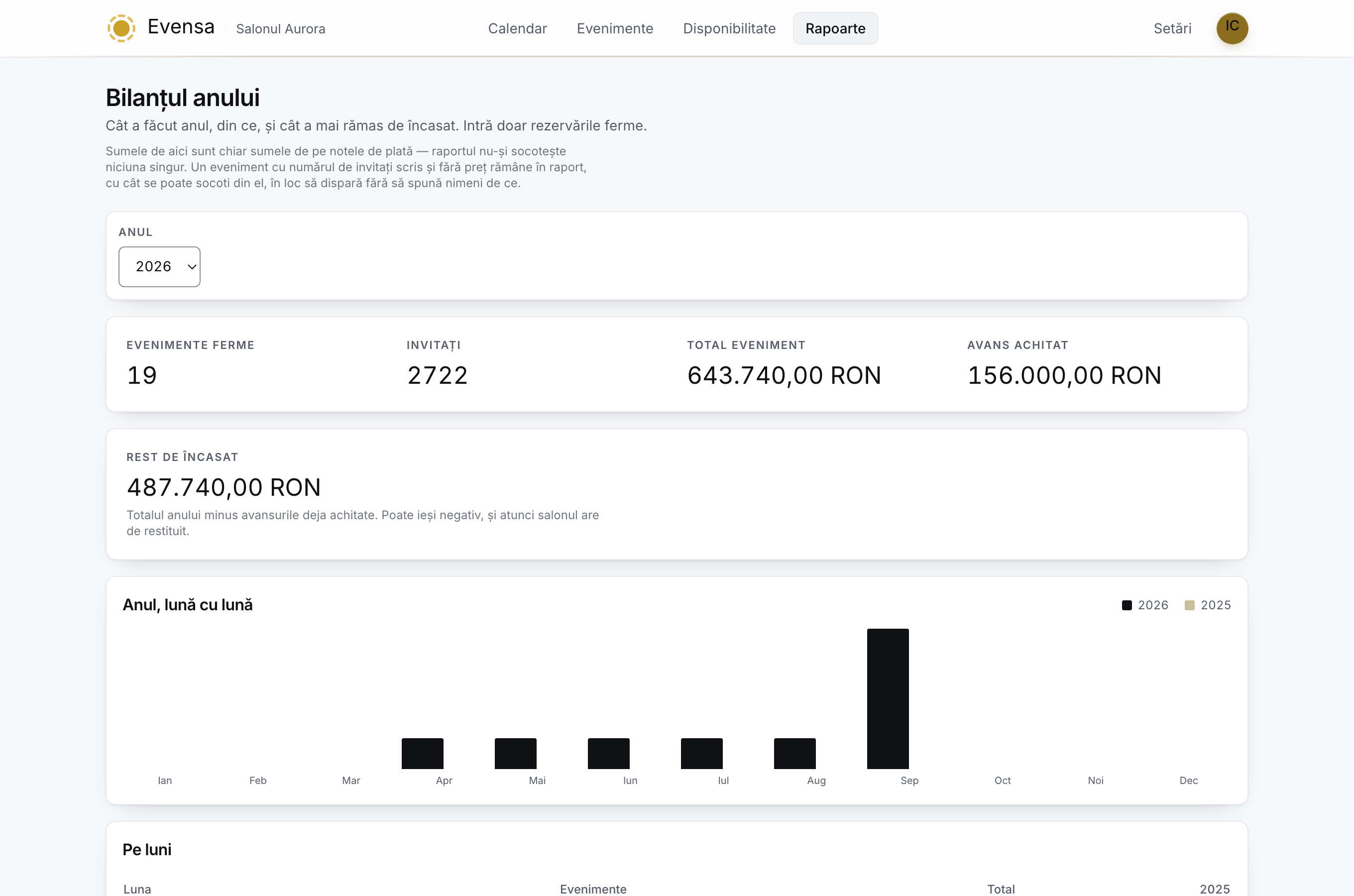Click the April bar in the chart
The height and width of the screenshot is (896, 1354).
tap(422, 753)
